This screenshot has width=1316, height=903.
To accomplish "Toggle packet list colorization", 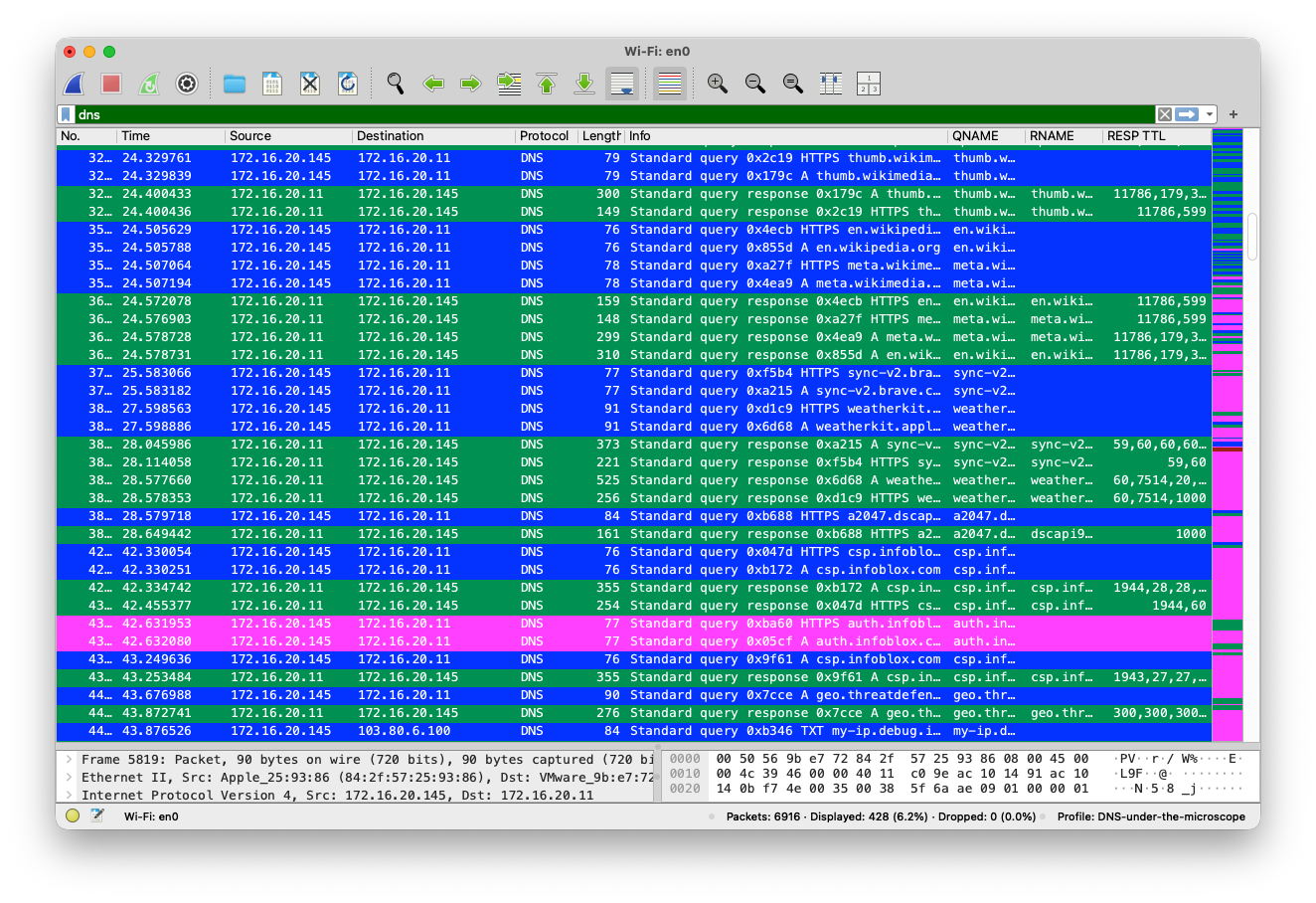I will pos(670,85).
